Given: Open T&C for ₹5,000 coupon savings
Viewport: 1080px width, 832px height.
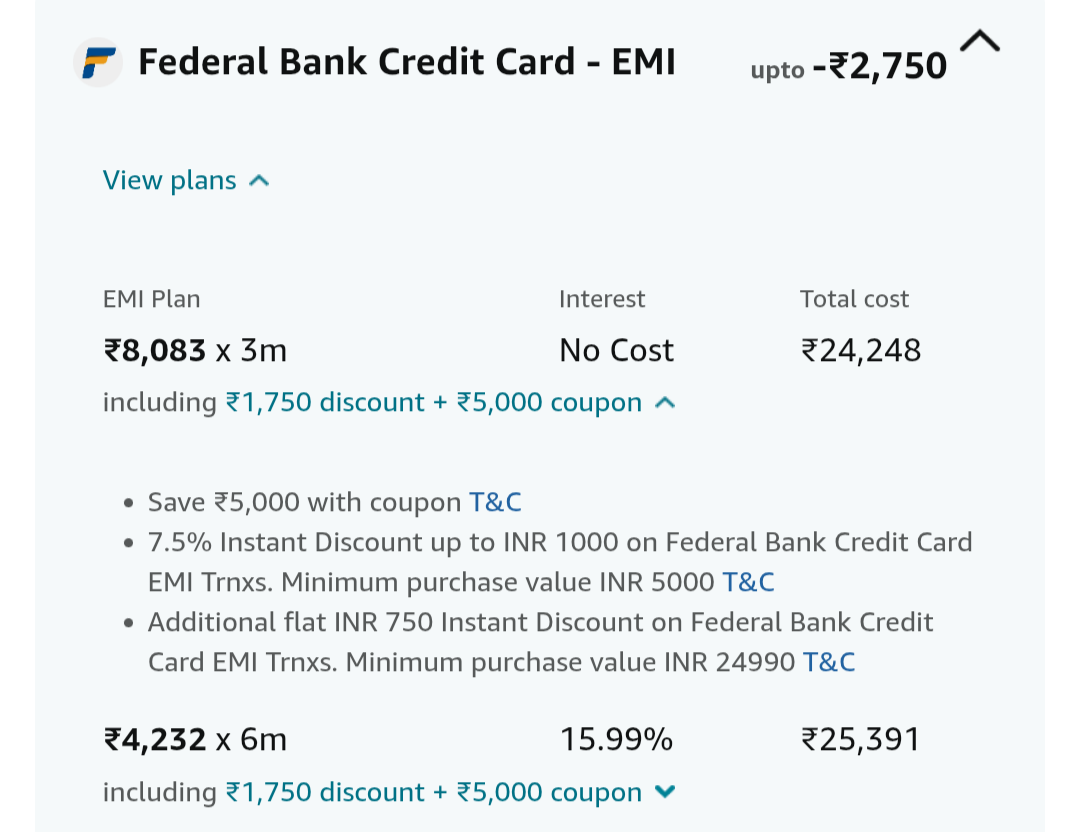Looking at the screenshot, I should point(495,502).
